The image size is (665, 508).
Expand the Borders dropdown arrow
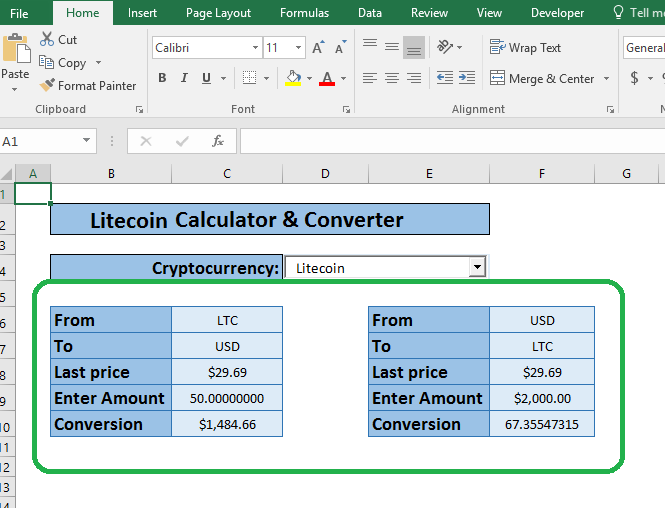(266, 78)
